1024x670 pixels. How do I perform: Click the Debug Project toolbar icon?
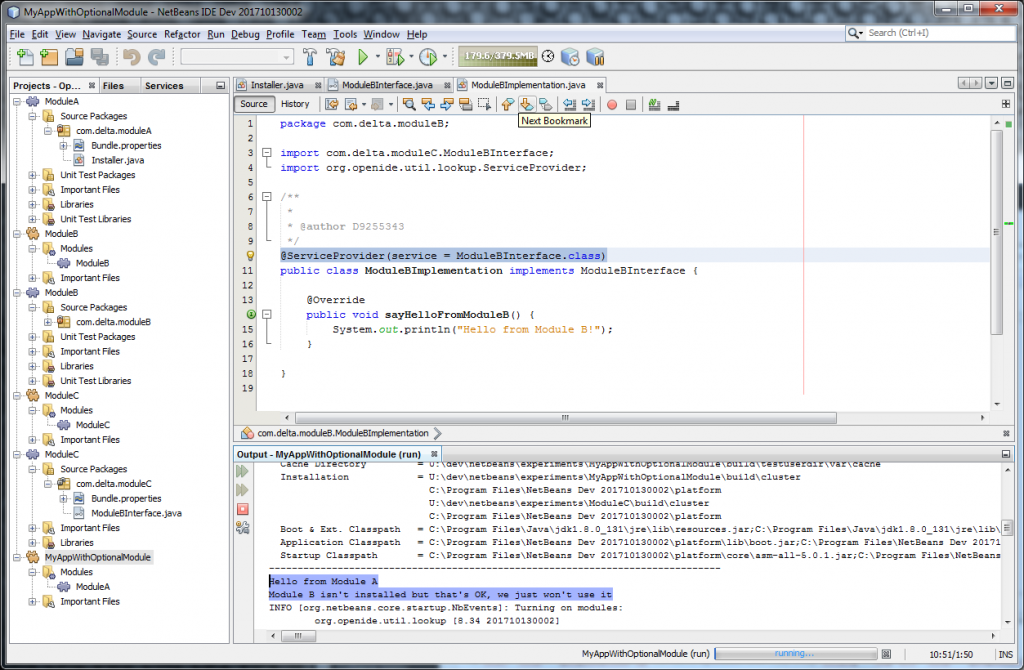pos(395,57)
